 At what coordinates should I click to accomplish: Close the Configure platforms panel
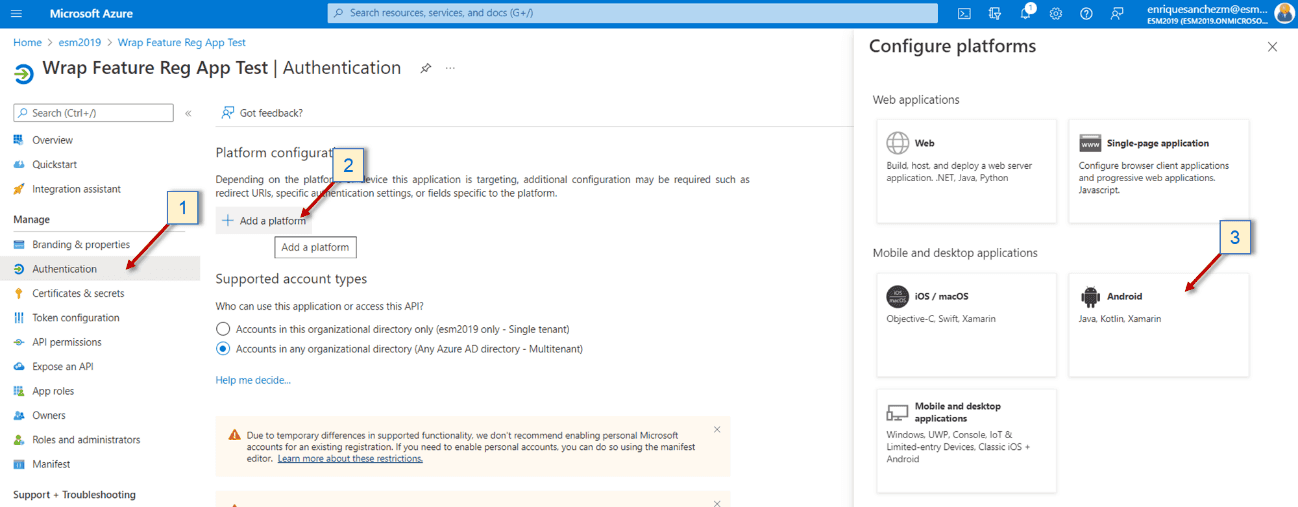point(1272,47)
